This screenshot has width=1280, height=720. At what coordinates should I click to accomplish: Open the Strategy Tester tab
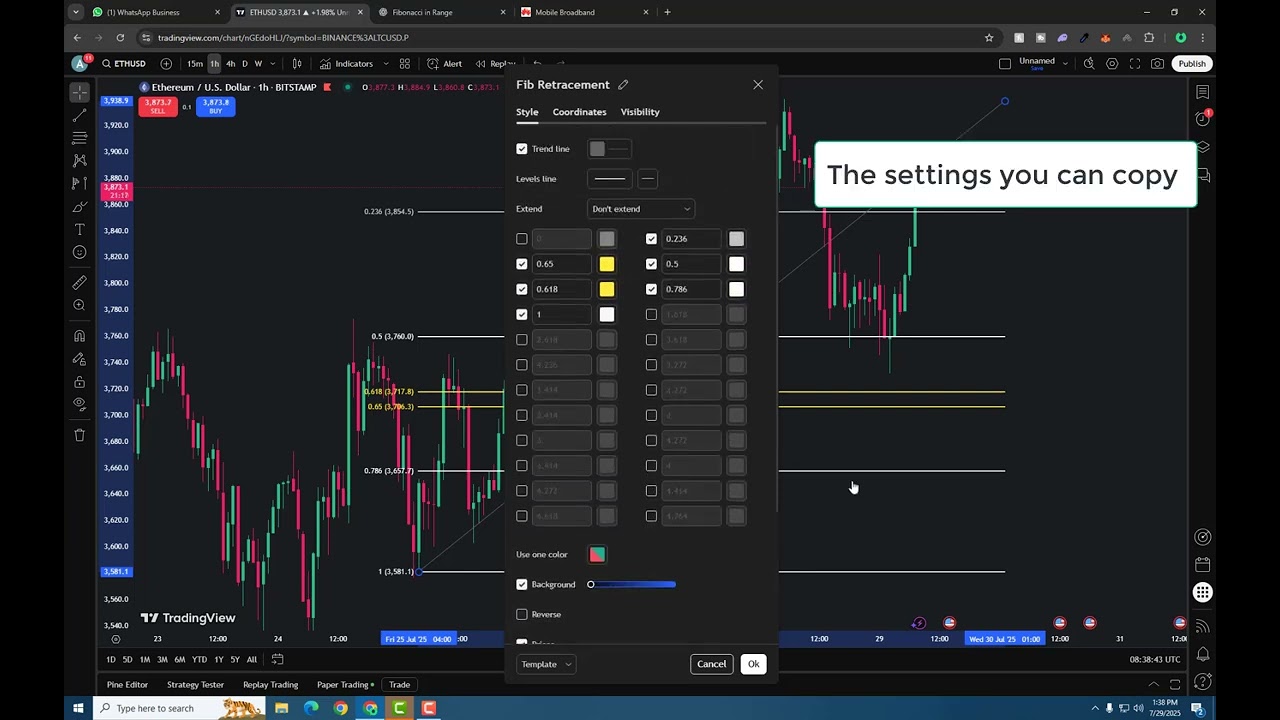click(195, 685)
